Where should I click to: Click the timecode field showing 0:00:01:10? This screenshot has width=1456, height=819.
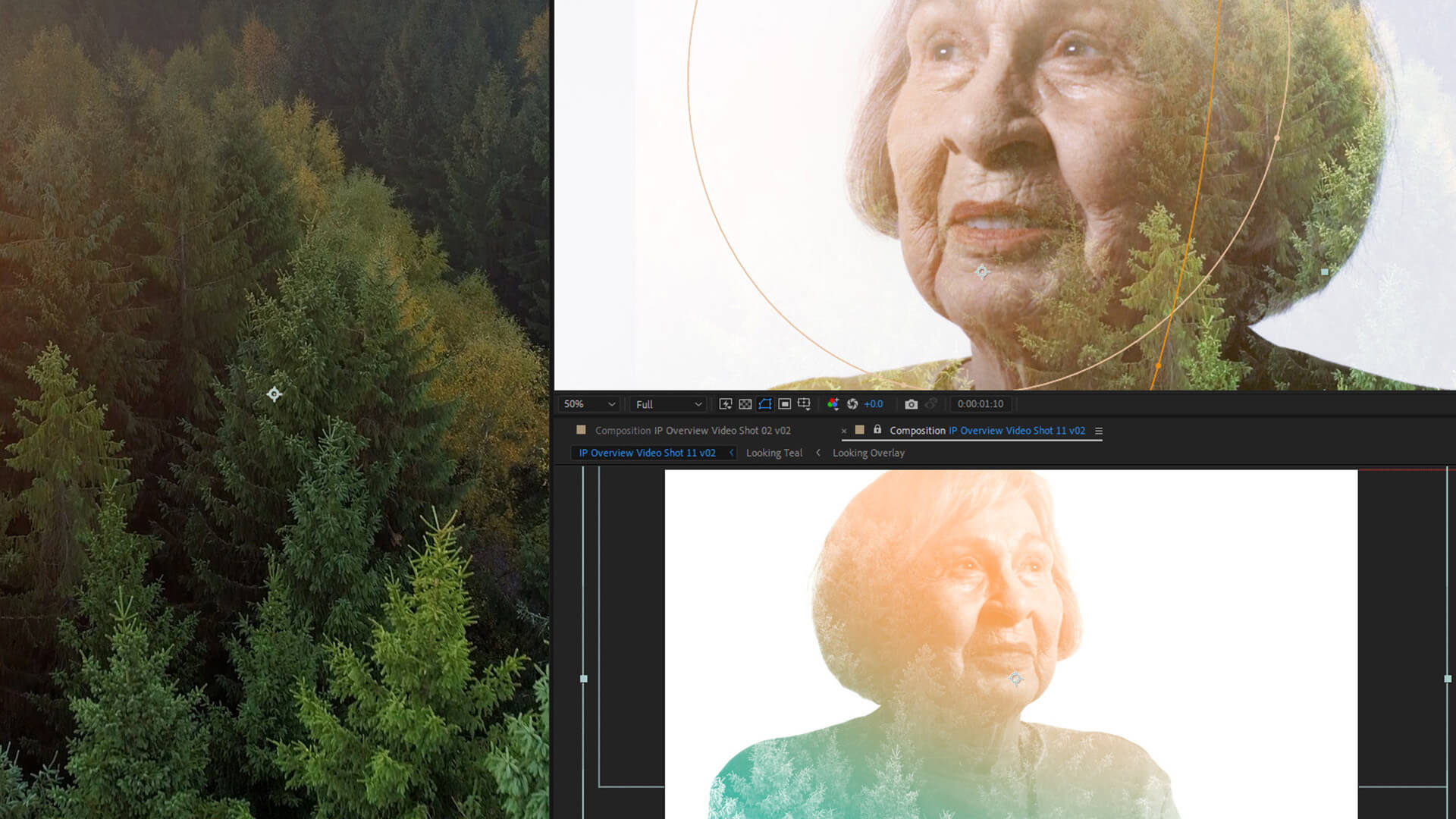coord(981,403)
